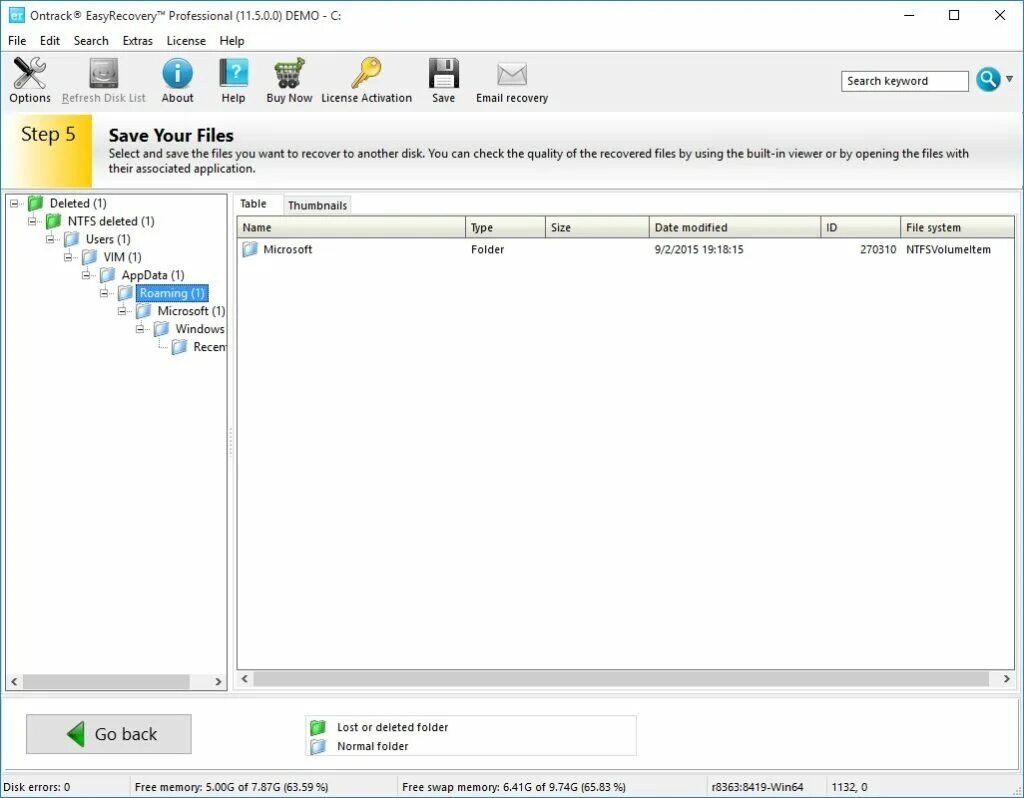This screenshot has height=798, width=1024.
Task: Switch to the Thumbnails tab
Action: click(317, 205)
